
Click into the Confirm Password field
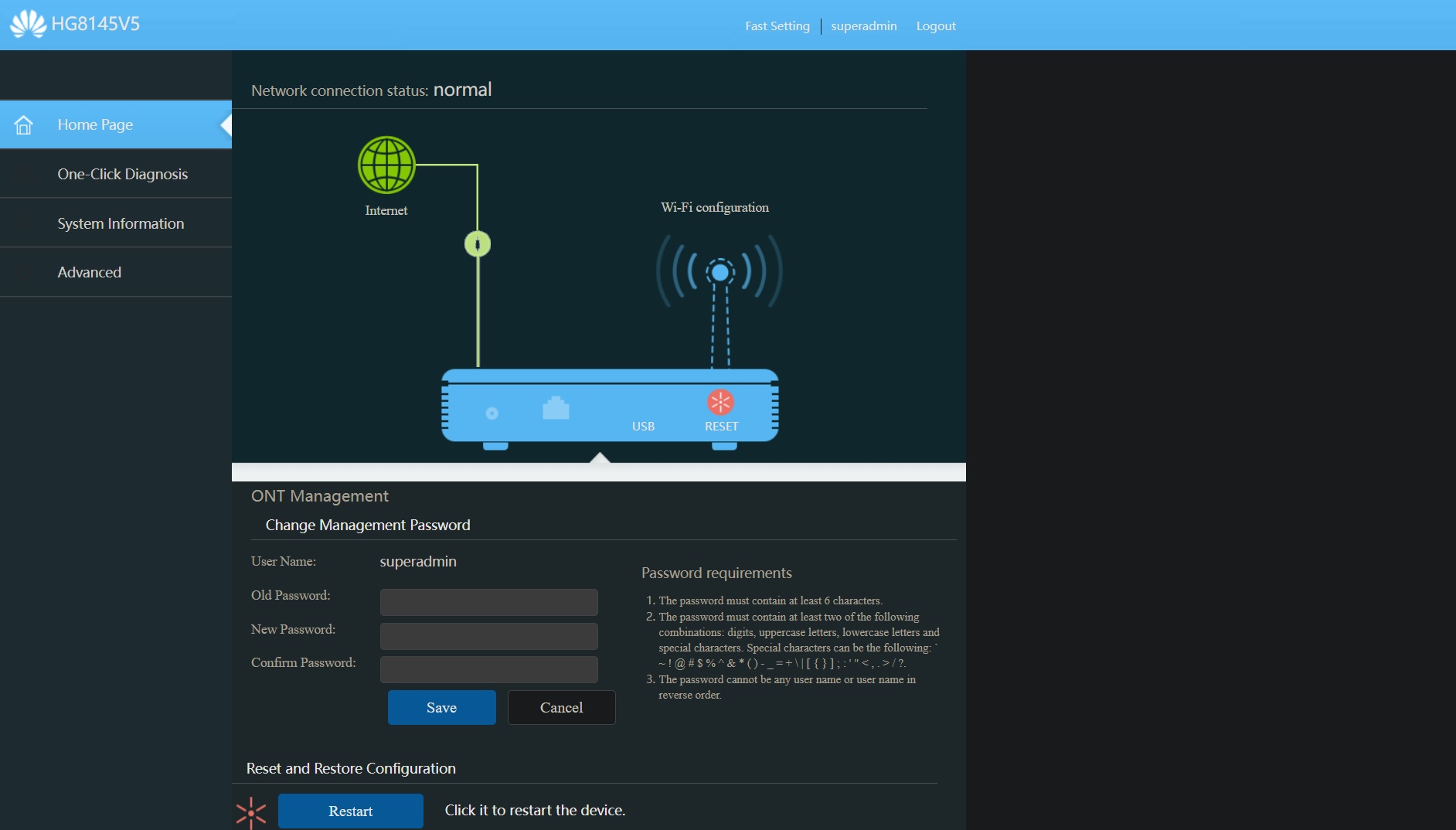click(x=488, y=669)
